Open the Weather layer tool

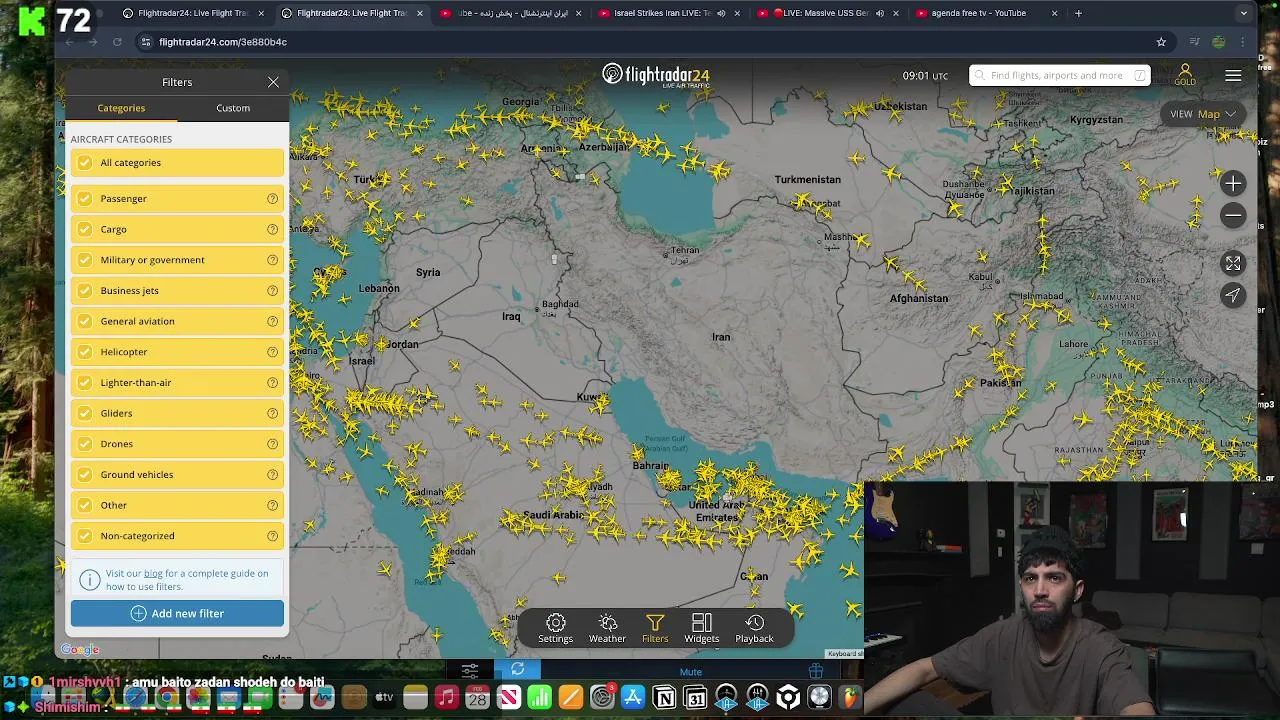(x=607, y=629)
